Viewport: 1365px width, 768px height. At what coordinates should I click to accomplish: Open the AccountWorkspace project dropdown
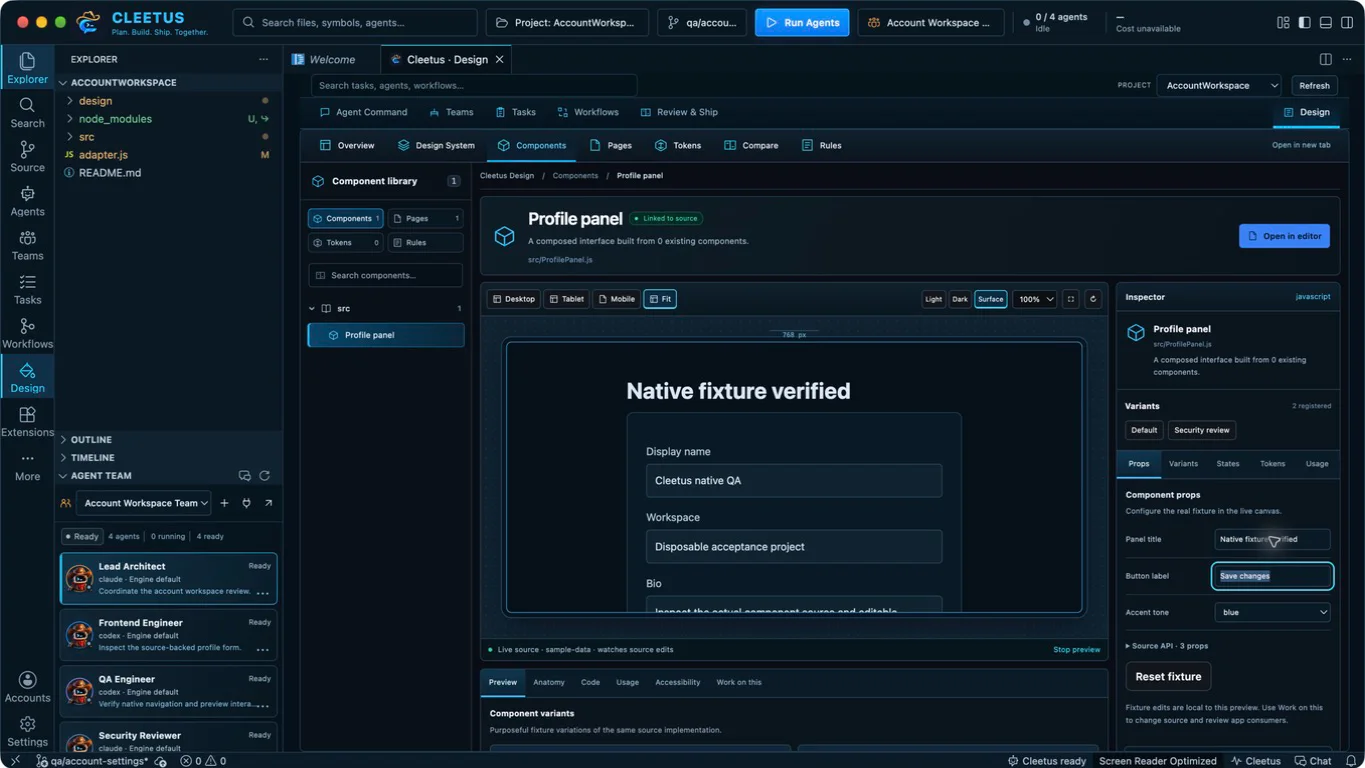tap(1219, 86)
